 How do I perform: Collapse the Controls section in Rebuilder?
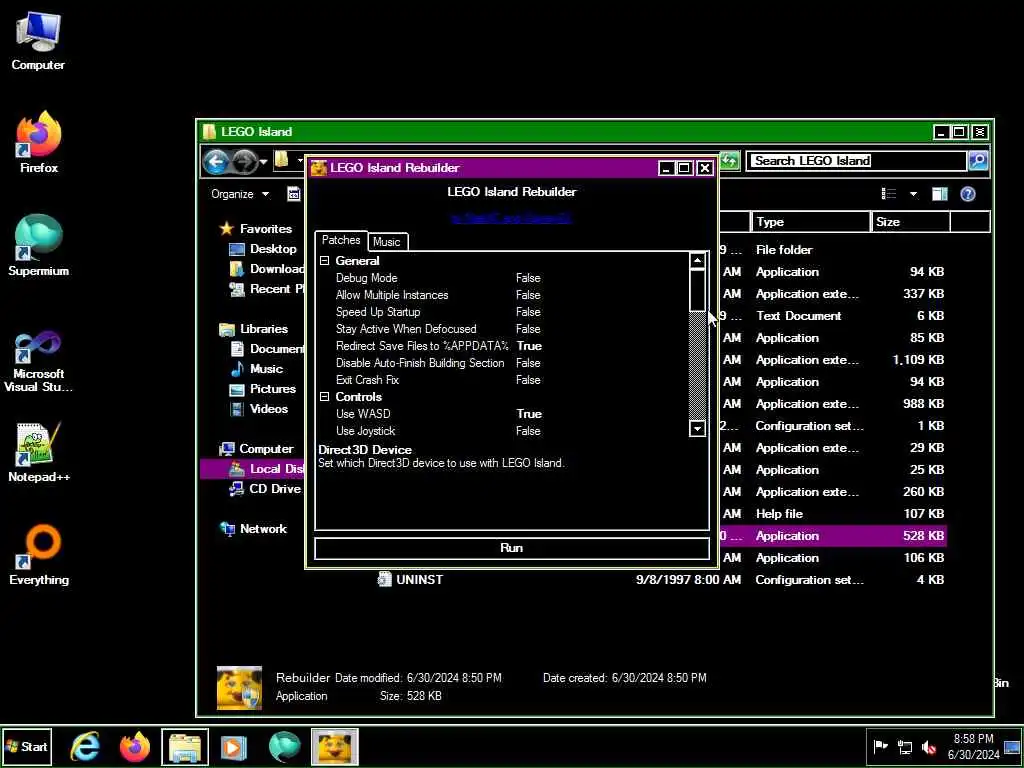(x=325, y=396)
